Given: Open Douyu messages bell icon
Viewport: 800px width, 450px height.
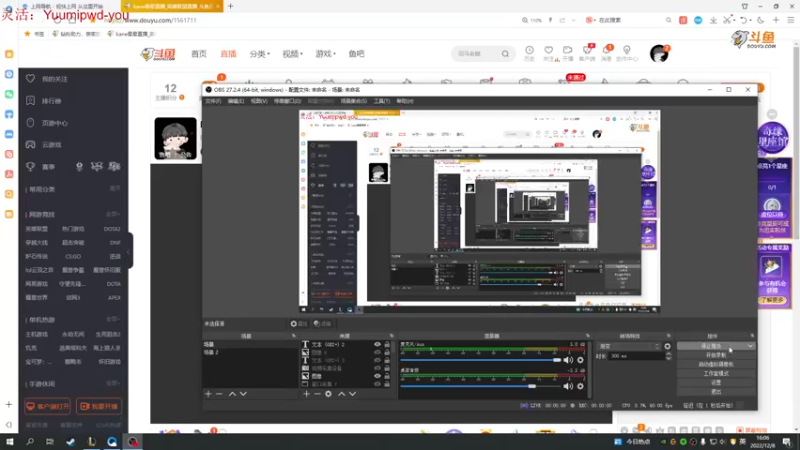Looking at the screenshot, I should coord(606,53).
